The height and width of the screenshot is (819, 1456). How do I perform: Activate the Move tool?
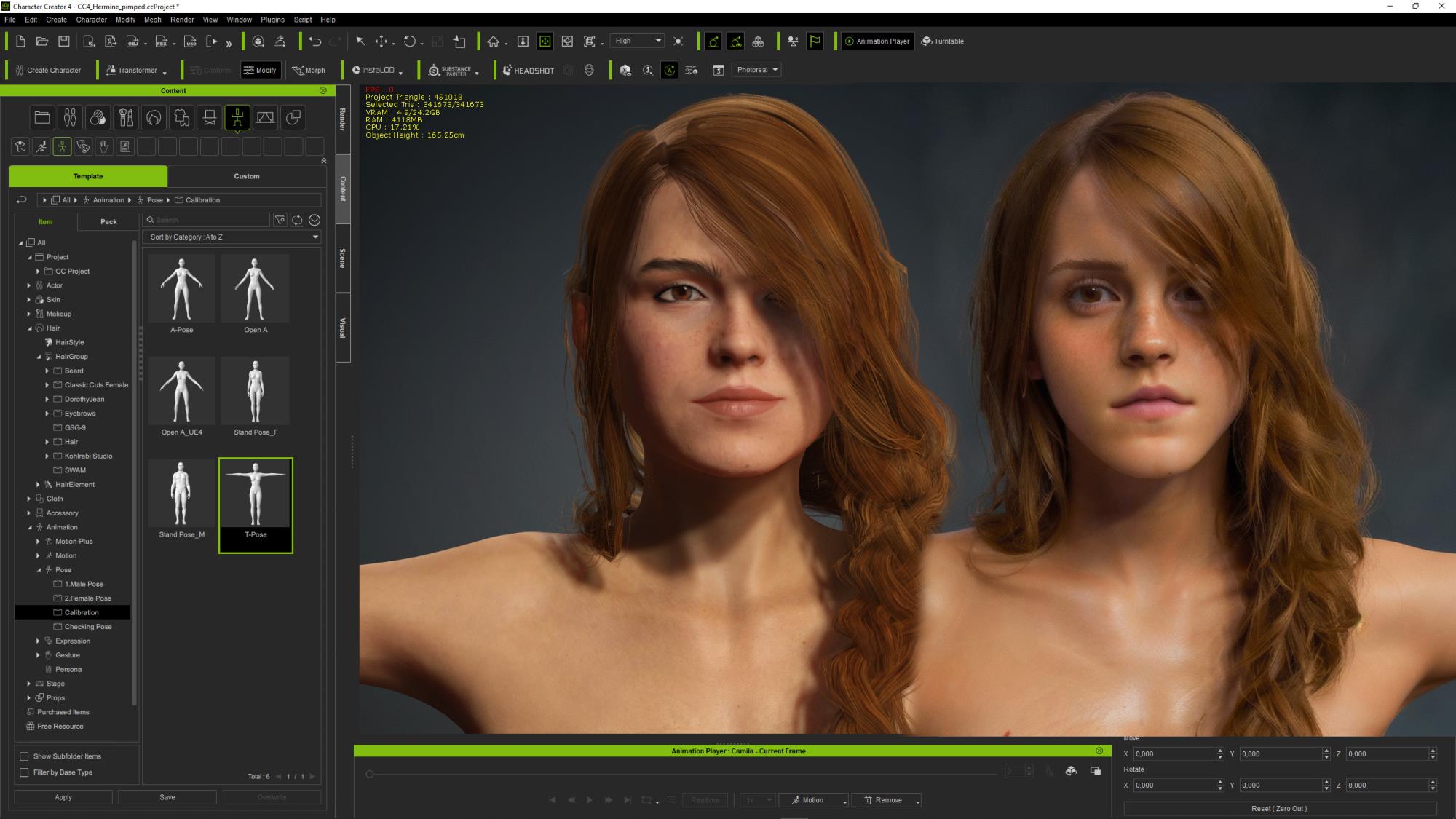(x=381, y=41)
